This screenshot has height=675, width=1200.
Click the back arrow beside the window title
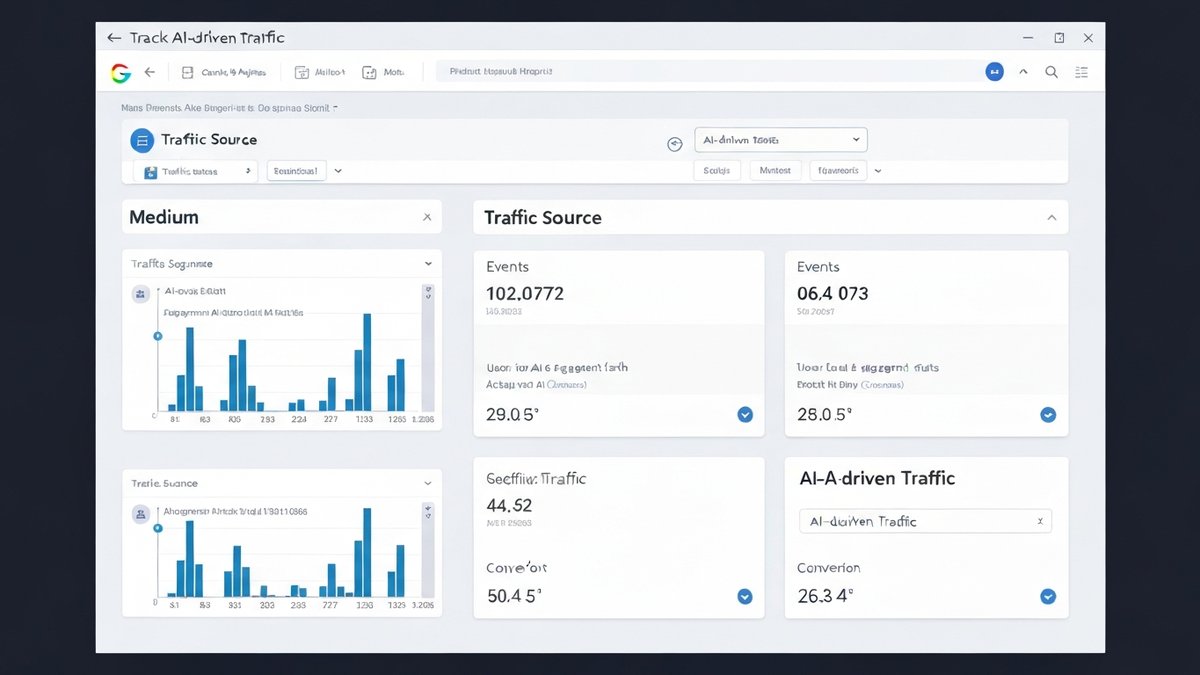[x=114, y=38]
